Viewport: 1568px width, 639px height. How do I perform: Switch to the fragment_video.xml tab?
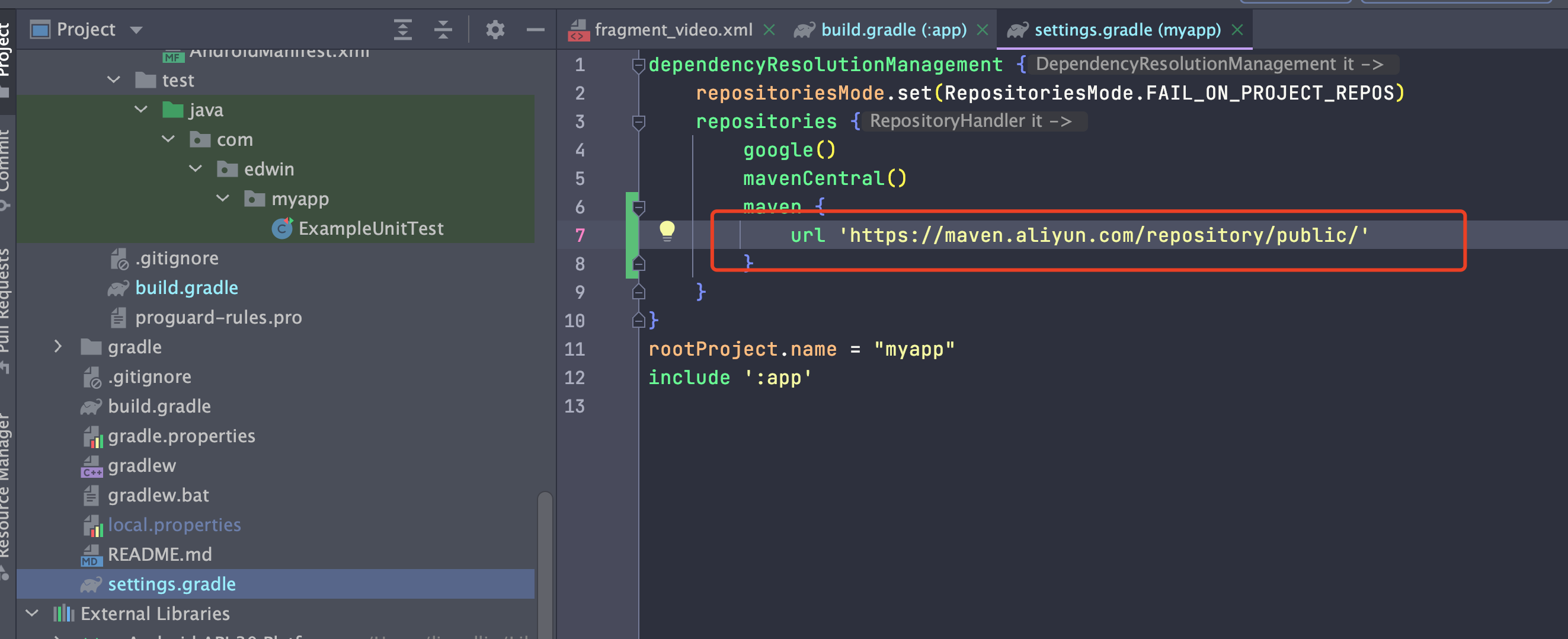coord(673,28)
